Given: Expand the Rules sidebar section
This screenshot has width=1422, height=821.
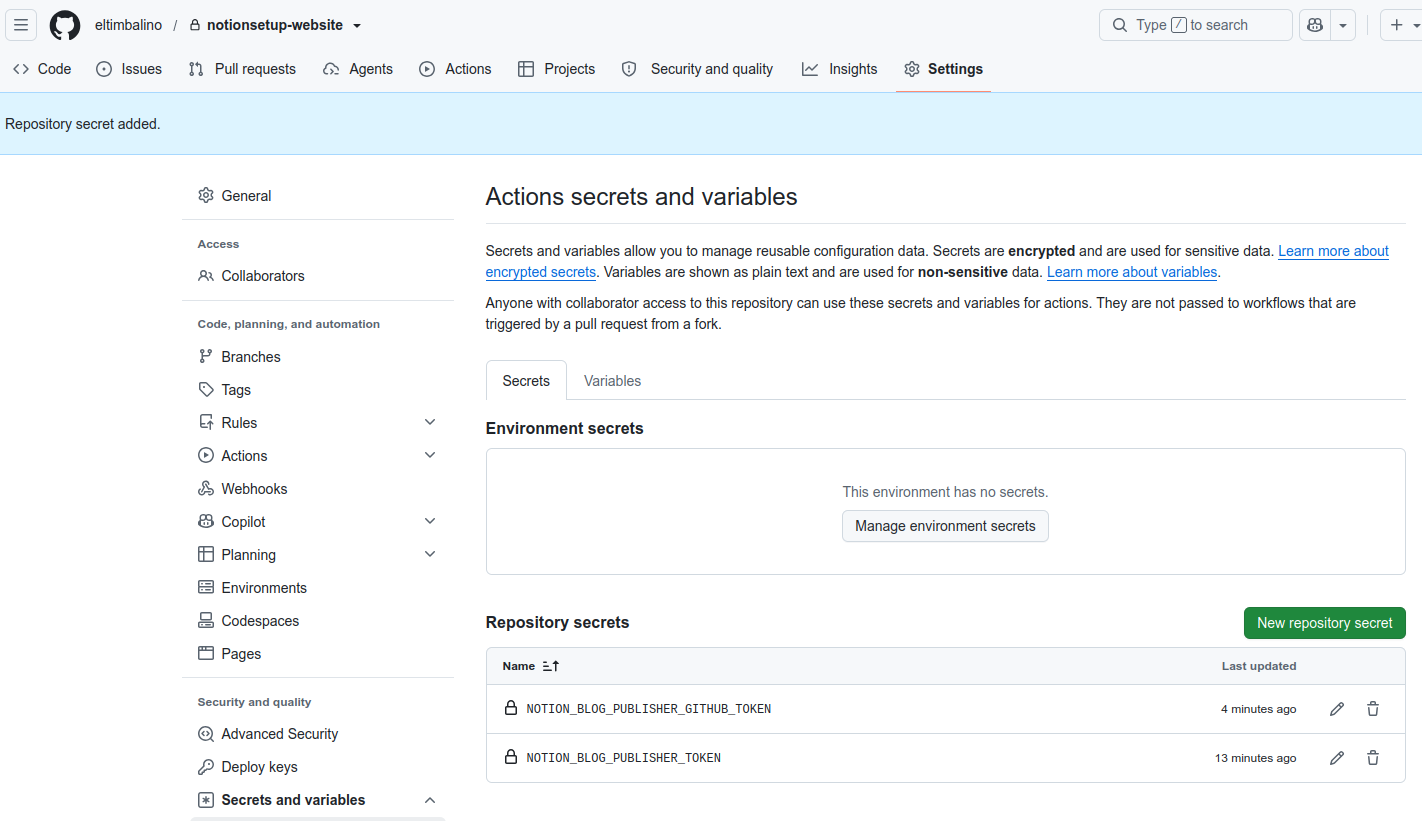Looking at the screenshot, I should tap(430, 423).
